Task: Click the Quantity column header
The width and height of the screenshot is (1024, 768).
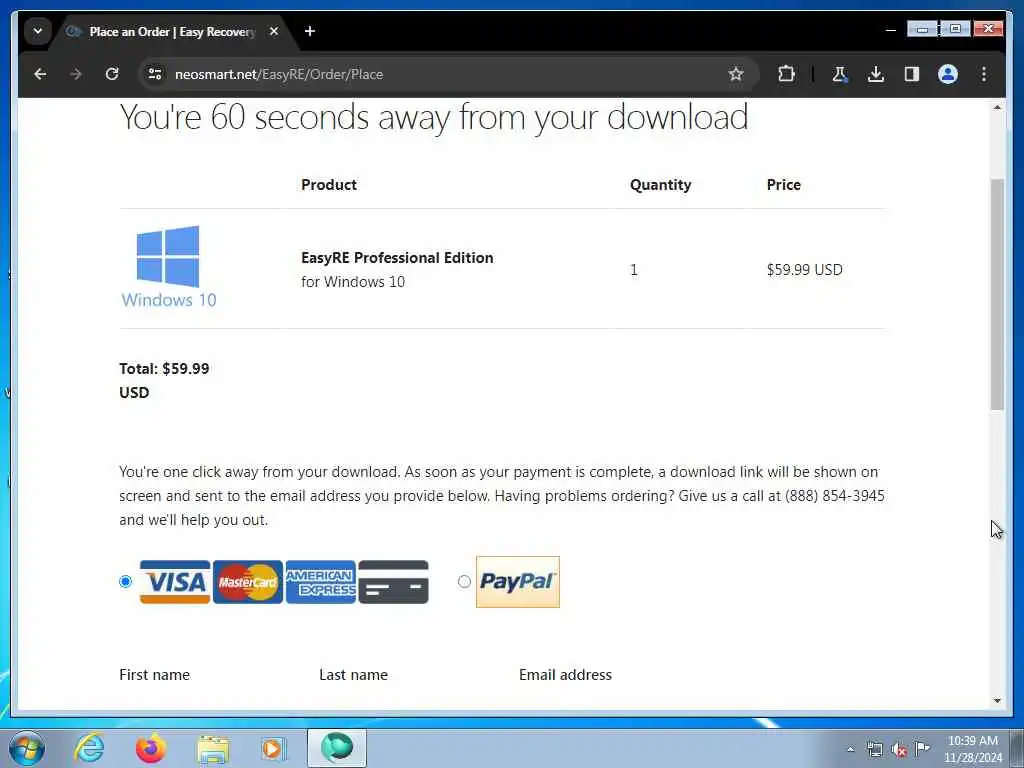Action: click(x=660, y=185)
